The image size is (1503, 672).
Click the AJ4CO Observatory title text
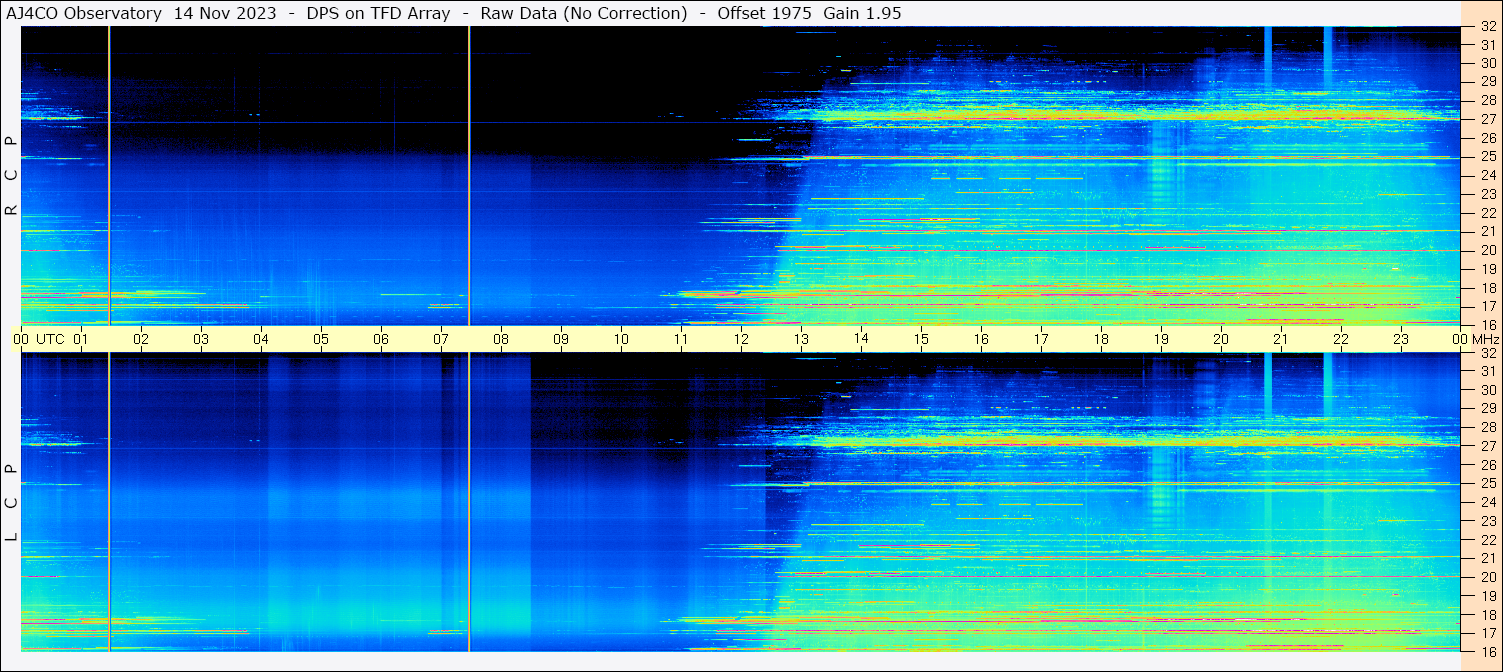(86, 13)
